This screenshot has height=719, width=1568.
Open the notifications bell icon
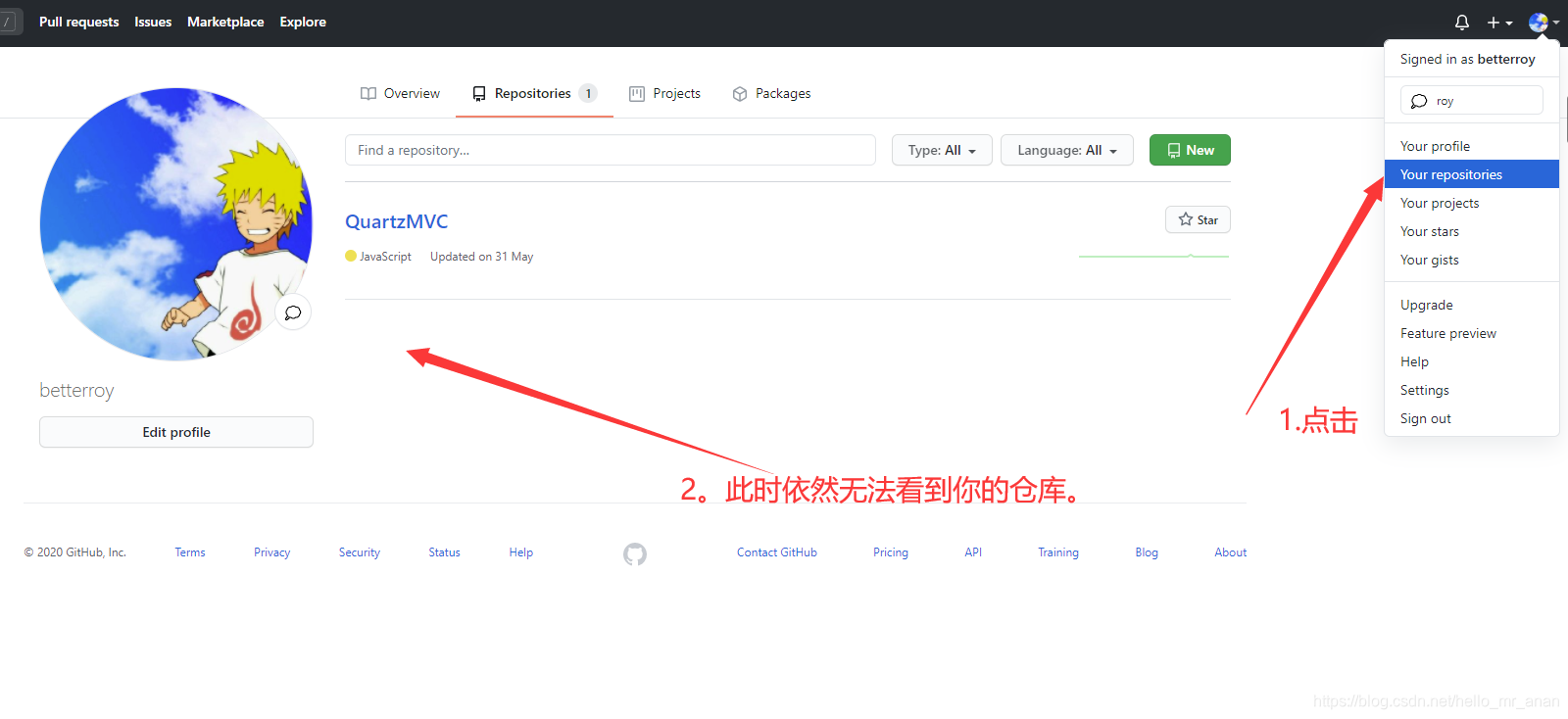point(1462,22)
